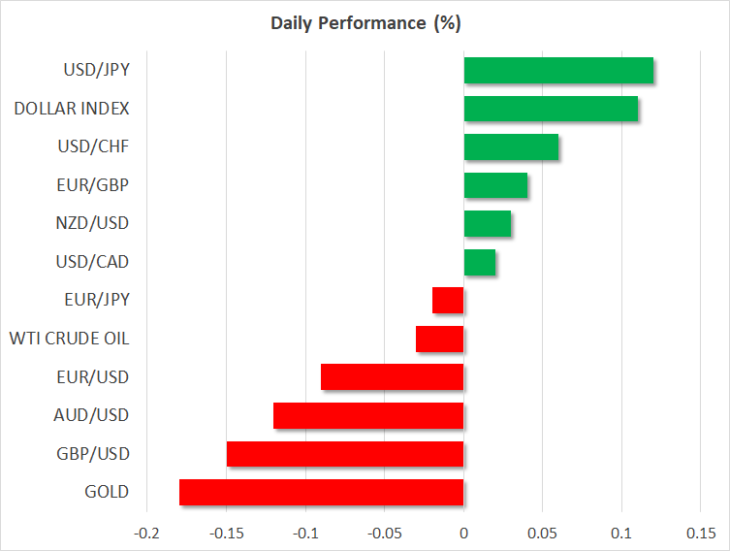Click the 0.15 axis tick label

coord(701,533)
